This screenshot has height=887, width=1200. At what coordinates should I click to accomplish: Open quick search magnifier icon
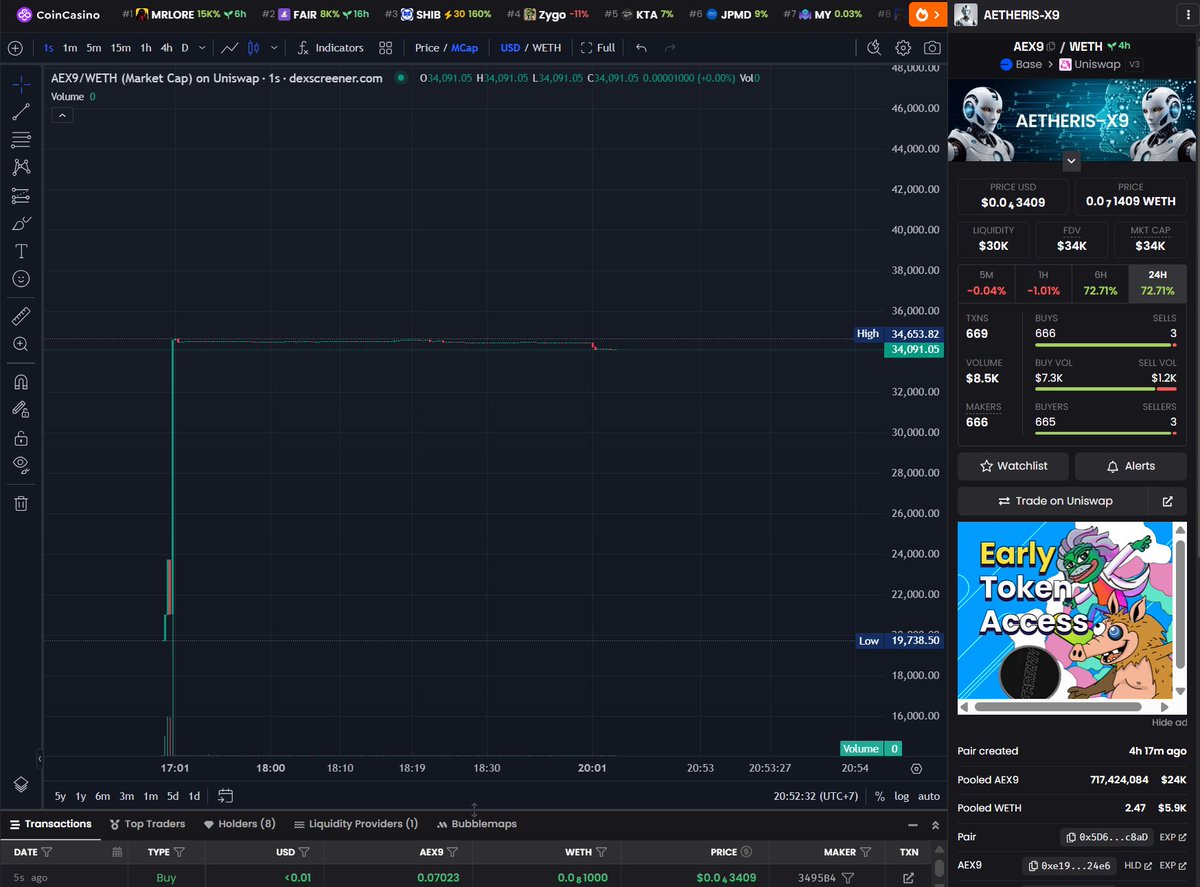click(874, 48)
